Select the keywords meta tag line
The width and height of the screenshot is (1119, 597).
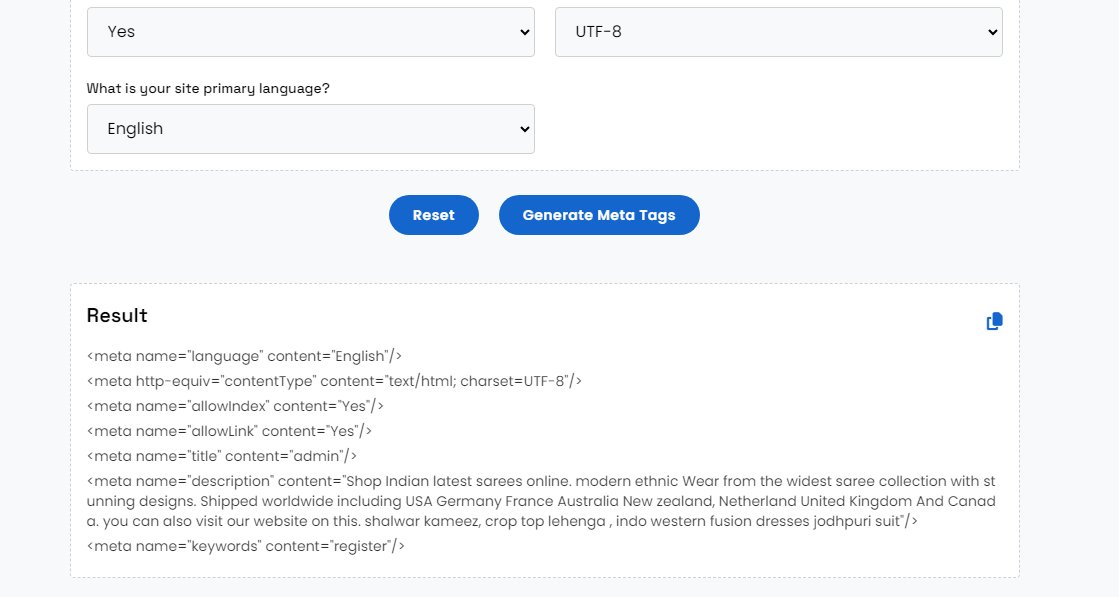(x=246, y=545)
